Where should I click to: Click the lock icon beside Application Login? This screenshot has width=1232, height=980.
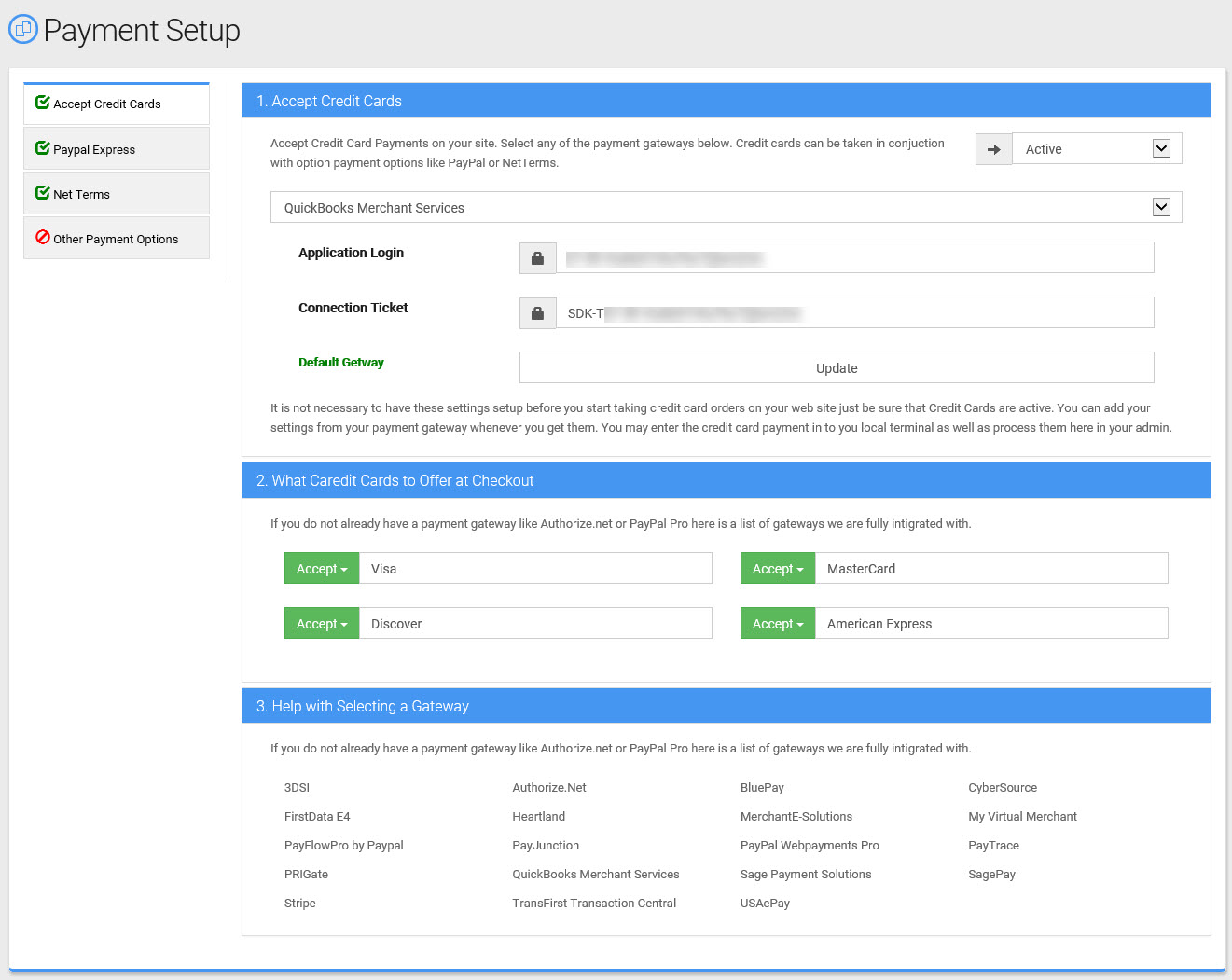(537, 258)
